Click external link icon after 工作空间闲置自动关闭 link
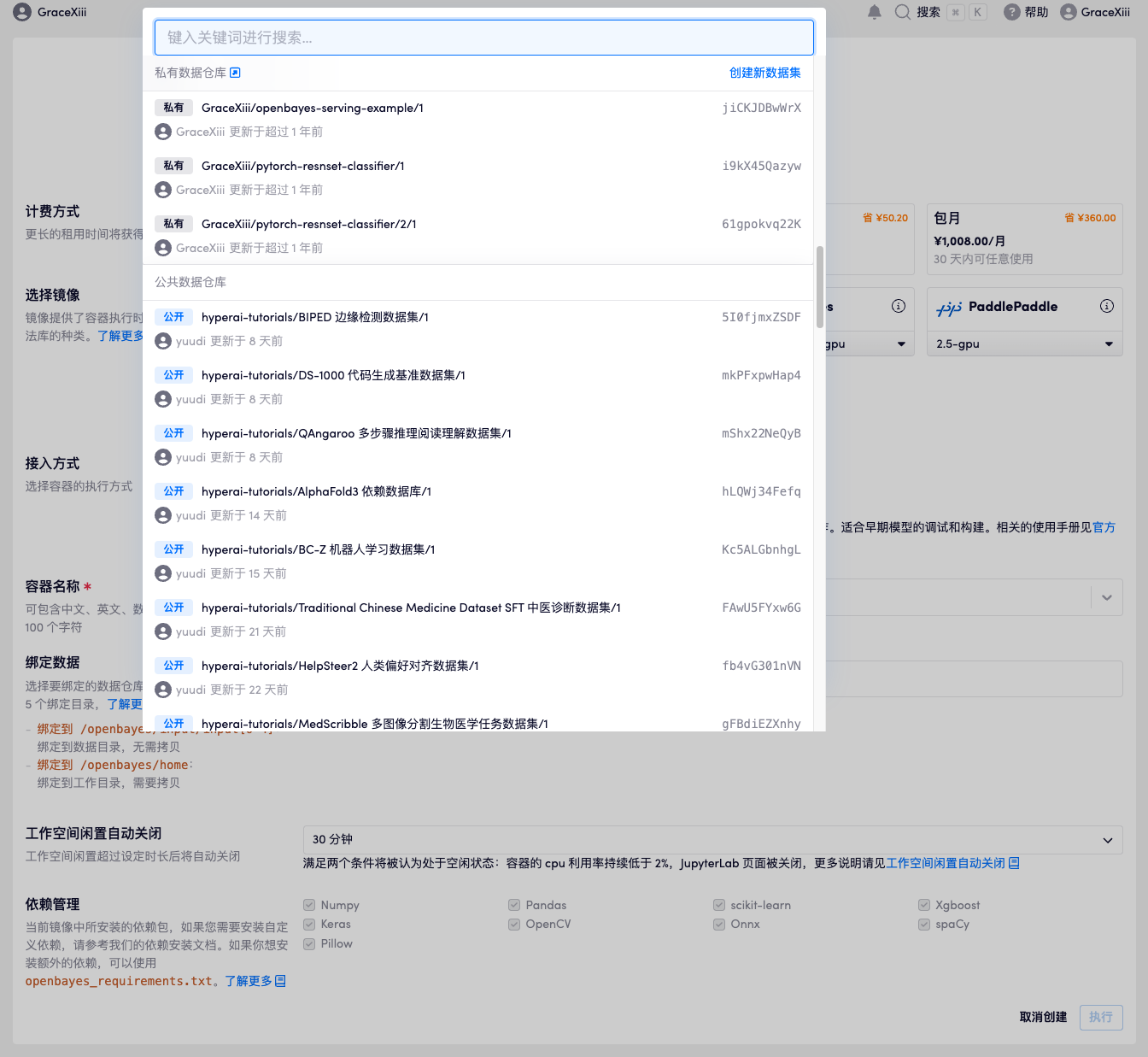Image resolution: width=1148 pixels, height=1057 pixels. [x=1014, y=863]
